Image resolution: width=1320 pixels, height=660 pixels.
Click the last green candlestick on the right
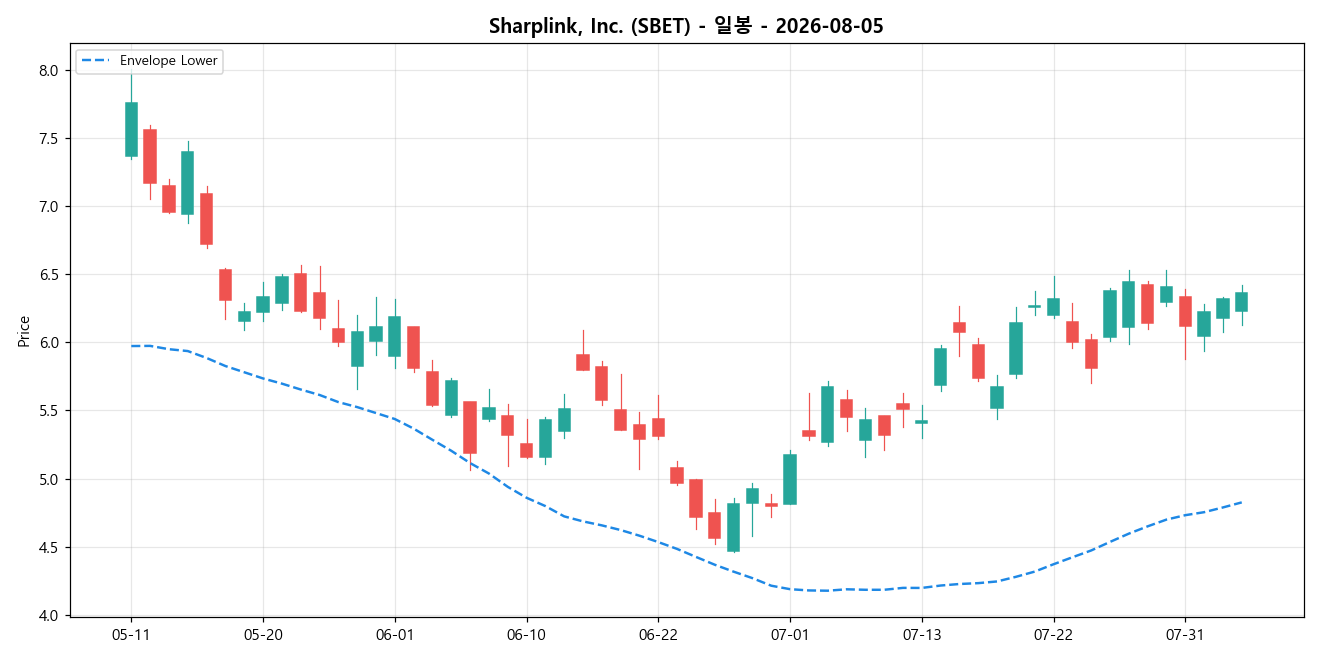click(1241, 302)
